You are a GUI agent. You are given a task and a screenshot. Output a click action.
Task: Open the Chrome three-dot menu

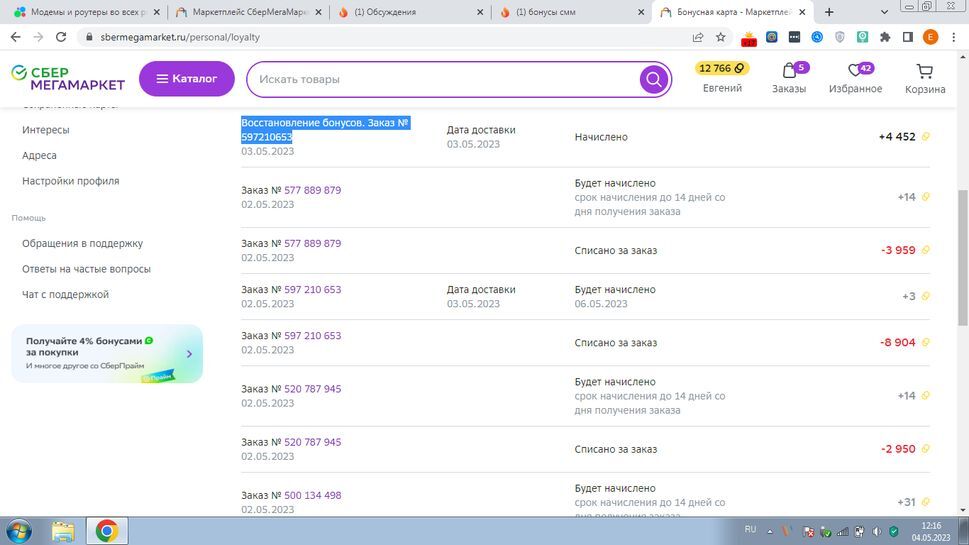[954, 37]
